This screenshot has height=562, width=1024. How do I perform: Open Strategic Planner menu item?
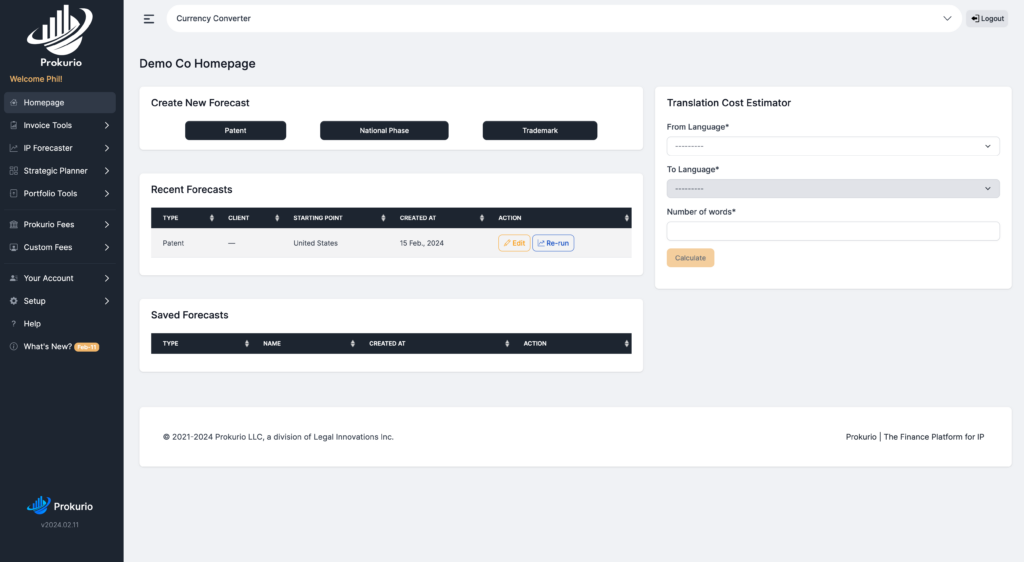[59, 171]
